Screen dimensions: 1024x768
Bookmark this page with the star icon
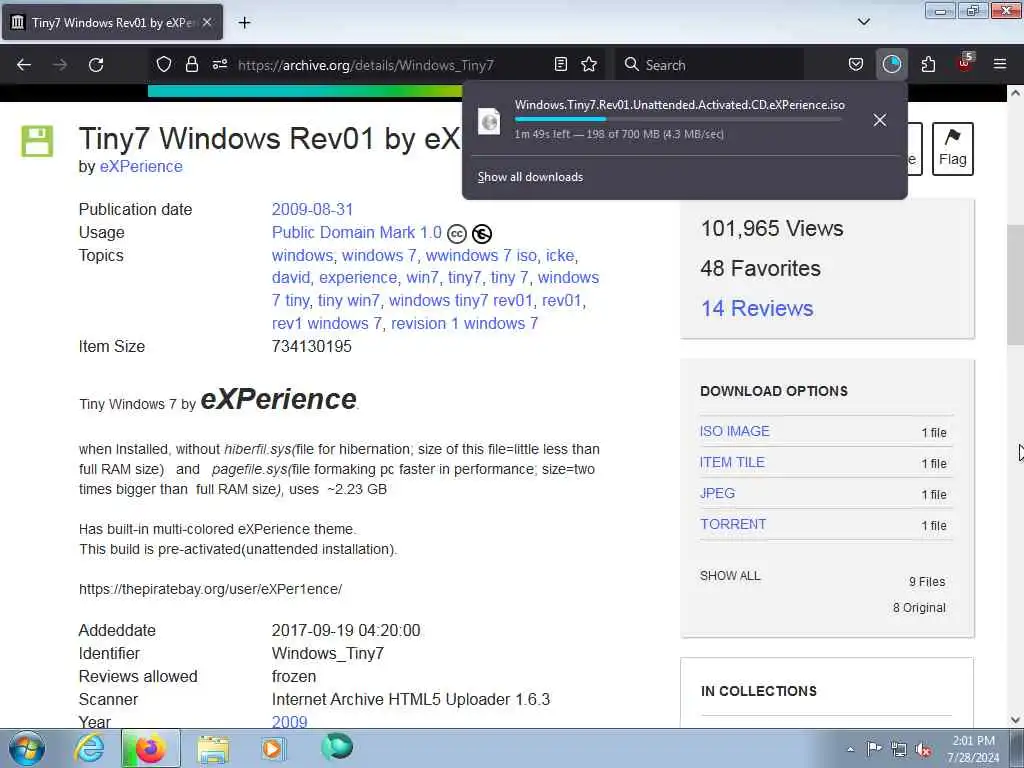(589, 64)
